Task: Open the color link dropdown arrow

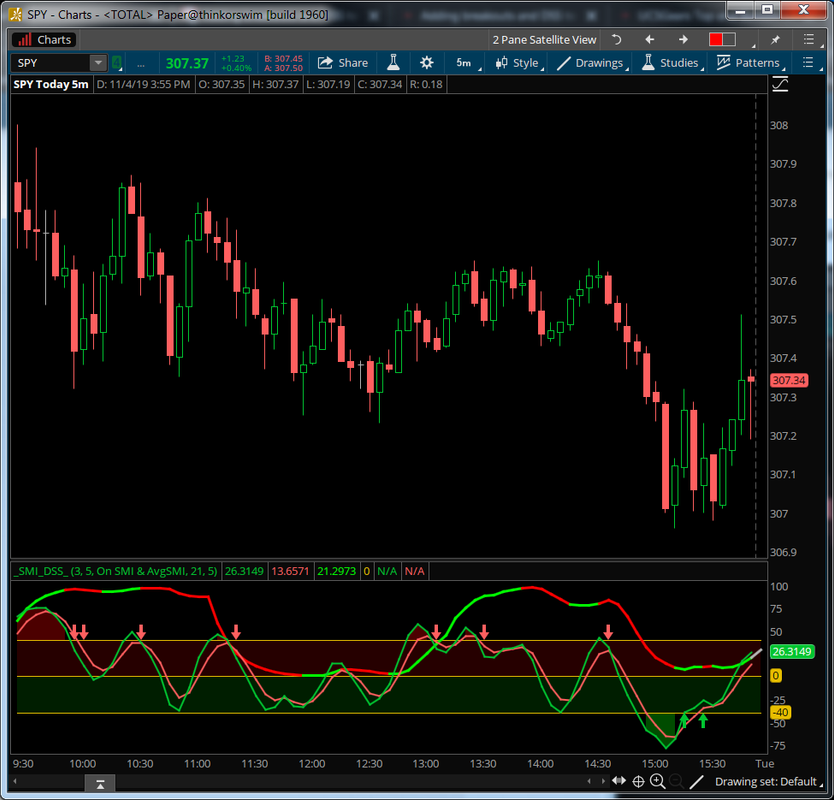Action: coord(754,45)
